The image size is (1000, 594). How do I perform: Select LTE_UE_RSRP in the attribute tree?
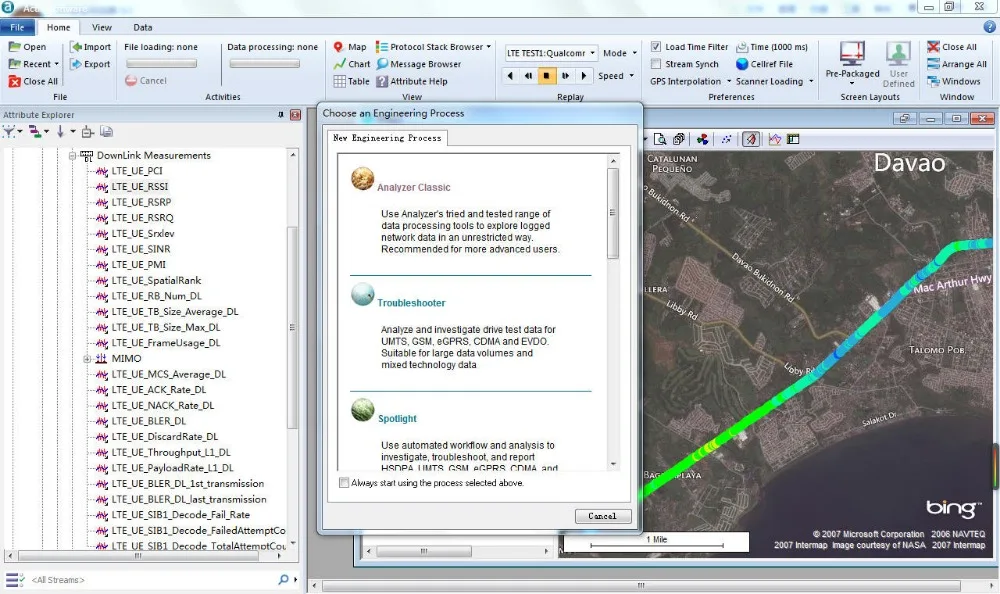(x=141, y=202)
